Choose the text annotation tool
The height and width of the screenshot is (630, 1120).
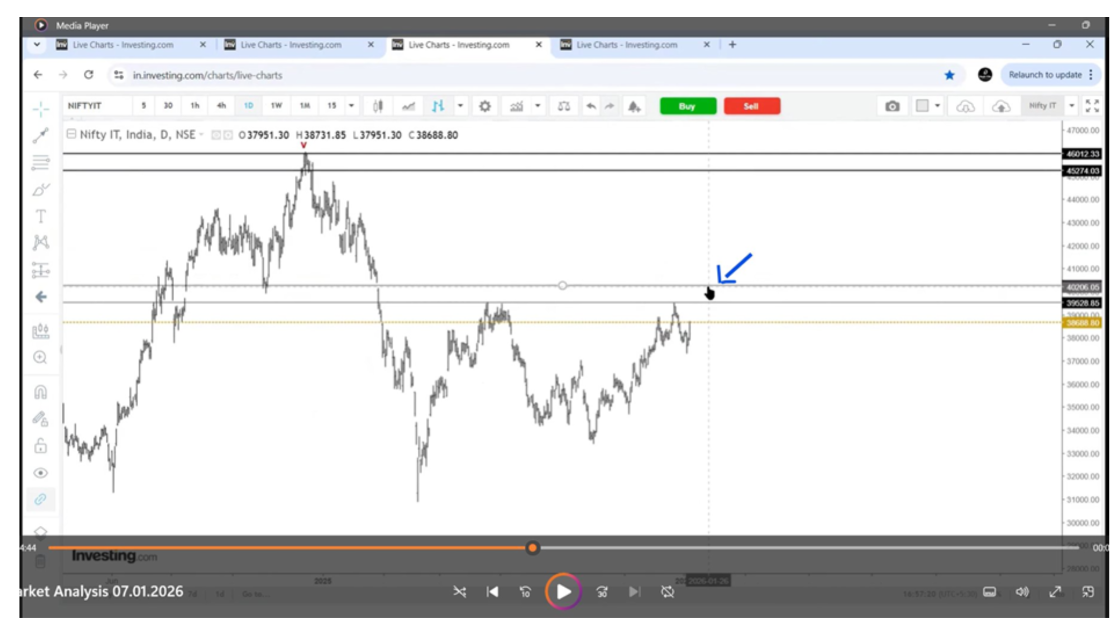[40, 216]
